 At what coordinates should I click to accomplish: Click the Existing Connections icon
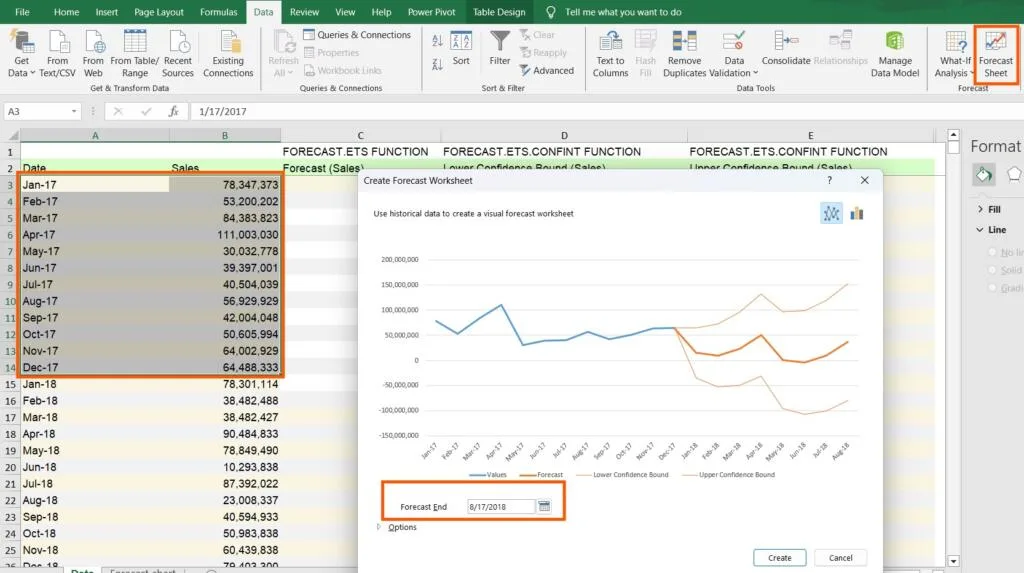pyautogui.click(x=228, y=53)
